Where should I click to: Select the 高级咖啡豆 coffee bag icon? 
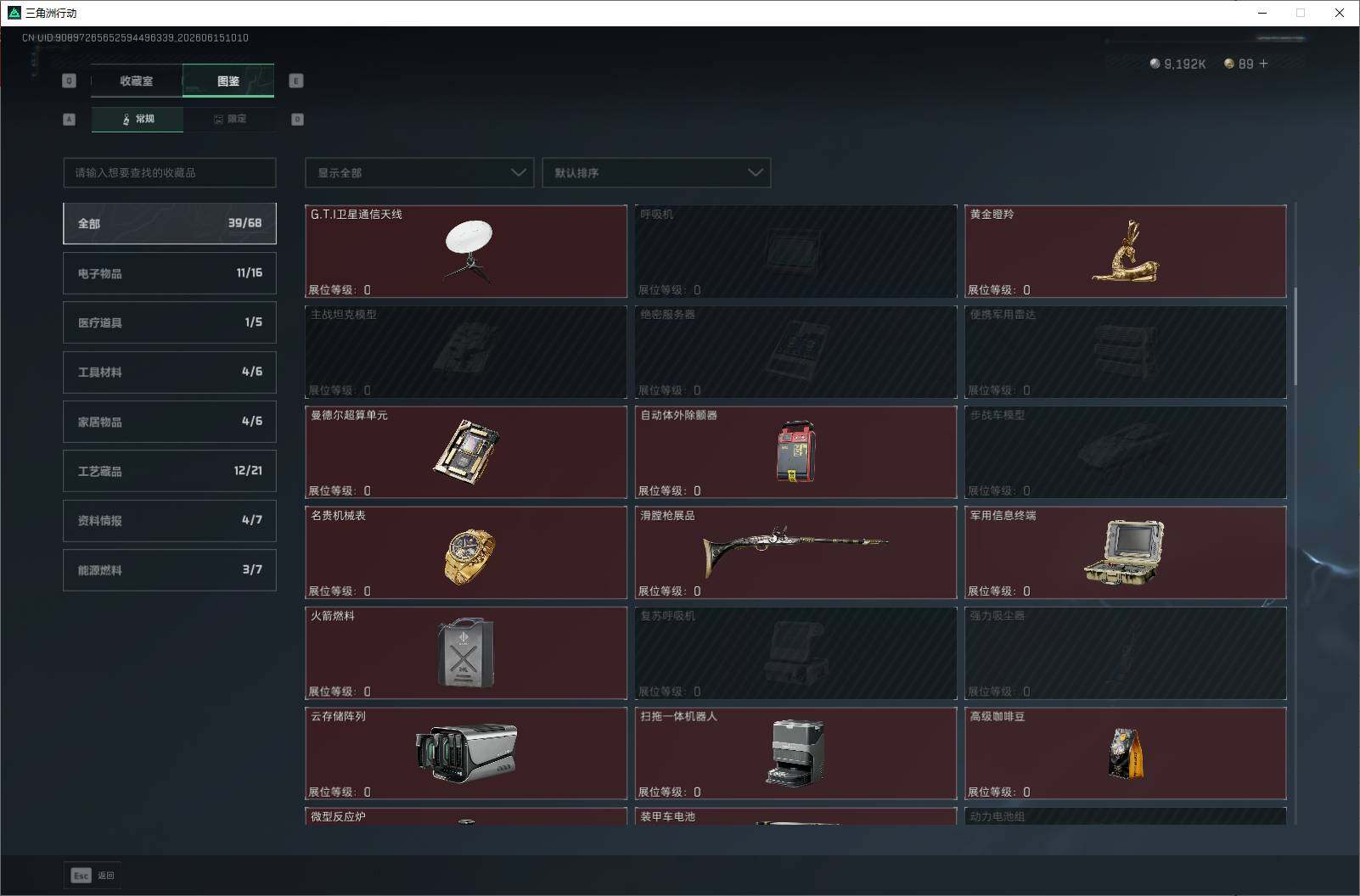coord(1126,753)
